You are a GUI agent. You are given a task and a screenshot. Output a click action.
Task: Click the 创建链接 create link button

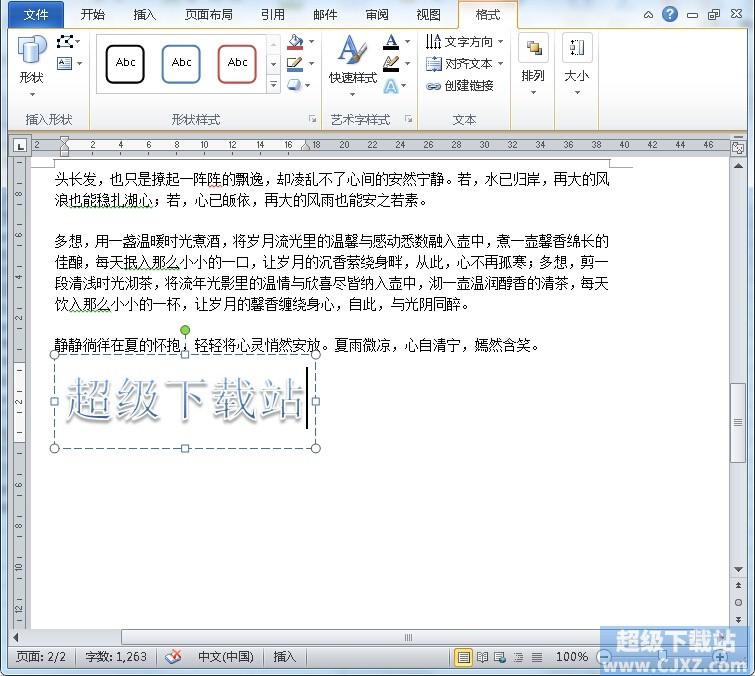tap(460, 86)
